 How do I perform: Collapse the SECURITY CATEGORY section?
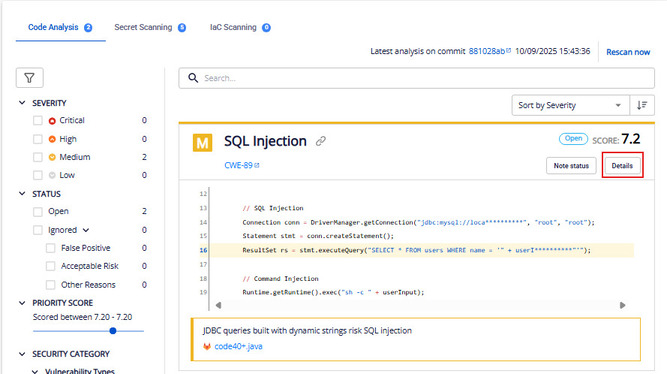22,354
